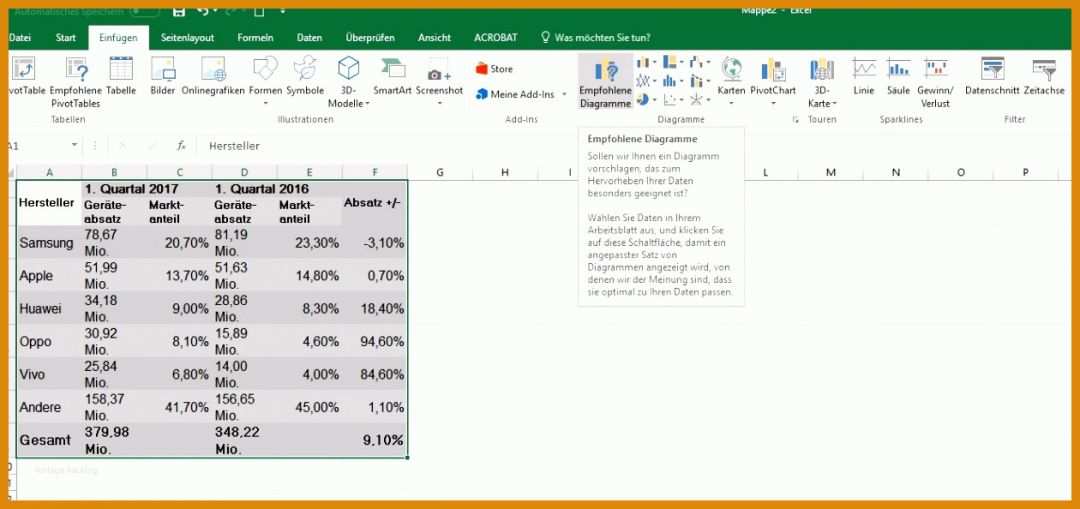Click the Andere 45,00% cell
Viewport: 1080px width, 509px height.
click(309, 407)
